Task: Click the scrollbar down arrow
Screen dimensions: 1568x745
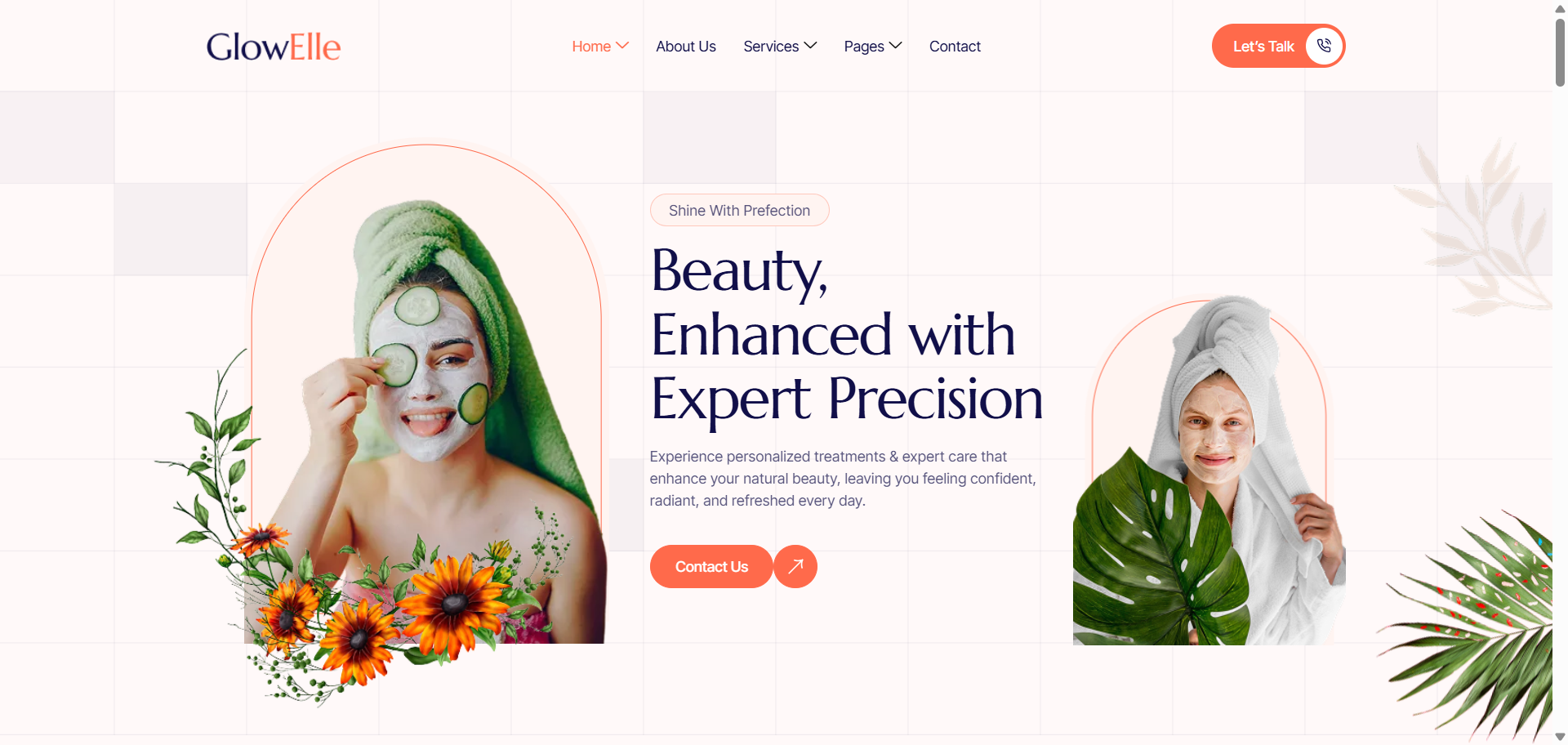Action: click(1560, 737)
